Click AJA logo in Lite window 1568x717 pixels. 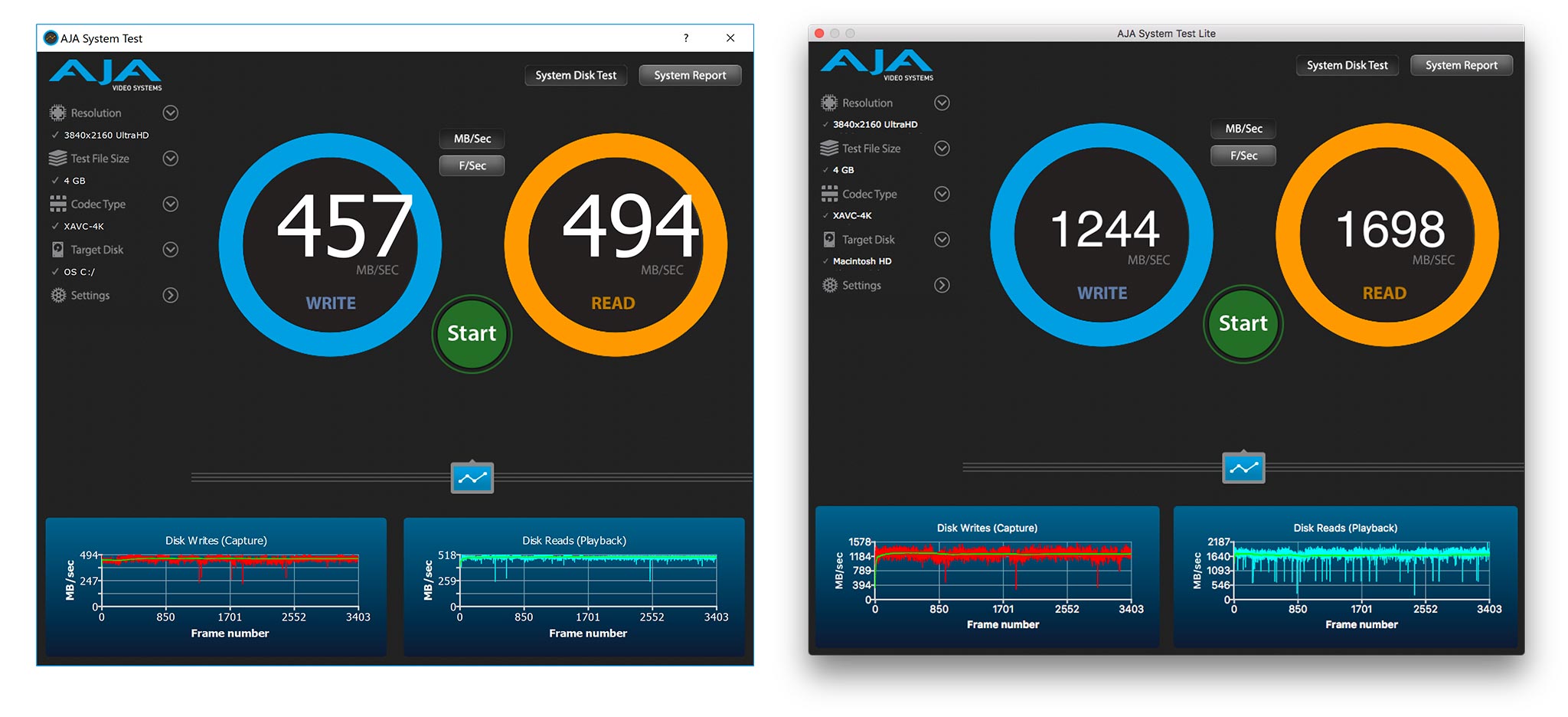(x=877, y=65)
